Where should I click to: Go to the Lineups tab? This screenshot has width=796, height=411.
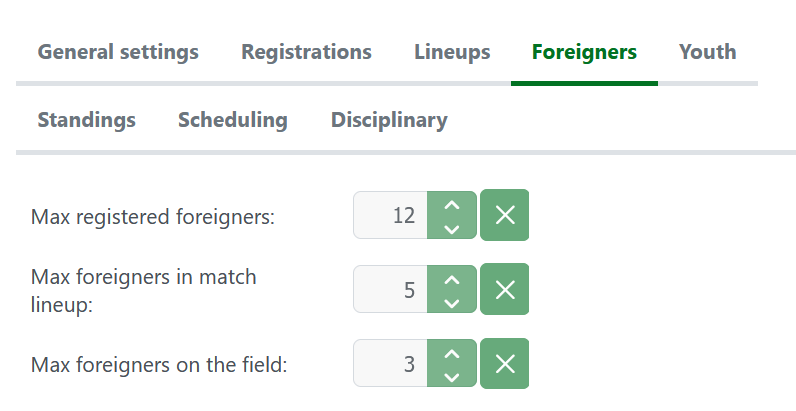click(x=452, y=52)
